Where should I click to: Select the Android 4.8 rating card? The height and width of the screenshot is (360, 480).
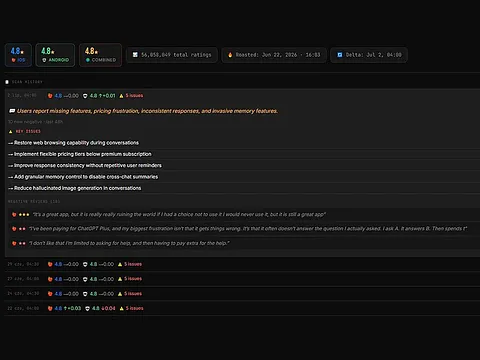(55, 55)
